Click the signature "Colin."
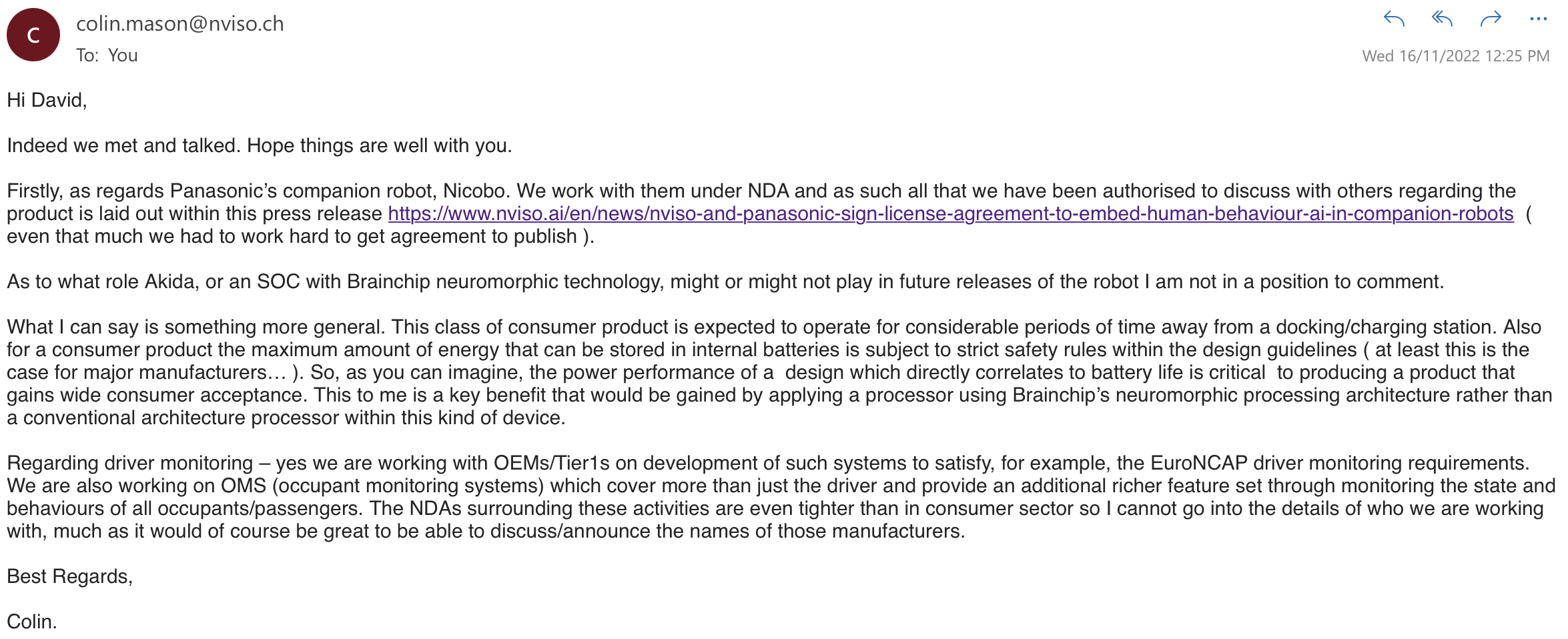The width and height of the screenshot is (1568, 639). coord(32,622)
